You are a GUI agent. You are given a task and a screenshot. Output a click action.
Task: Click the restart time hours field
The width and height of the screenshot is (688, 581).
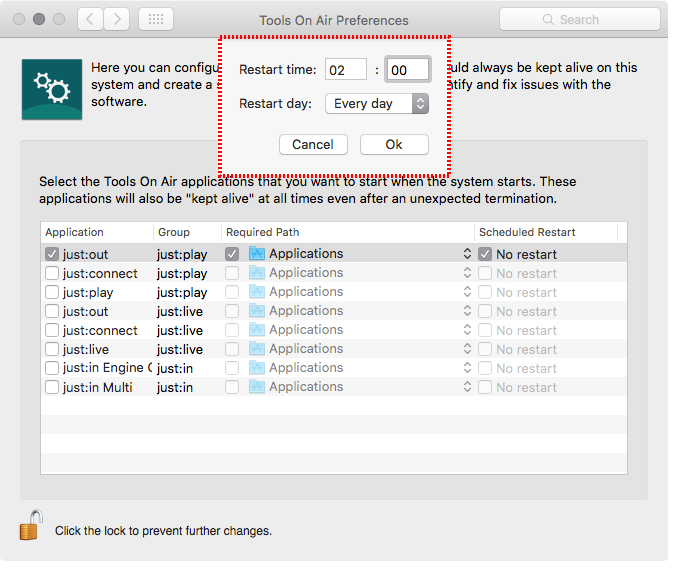pyautogui.click(x=346, y=70)
